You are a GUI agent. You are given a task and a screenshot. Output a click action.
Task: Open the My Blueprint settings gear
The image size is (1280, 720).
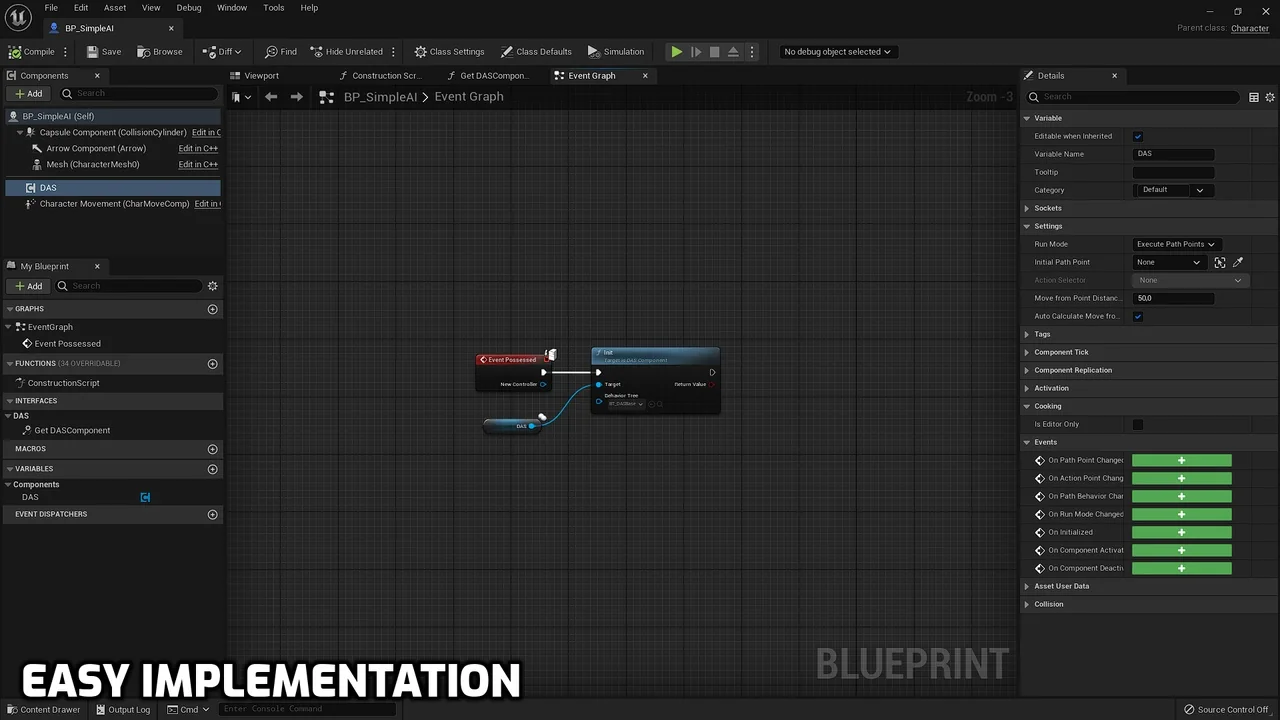pyautogui.click(x=212, y=286)
